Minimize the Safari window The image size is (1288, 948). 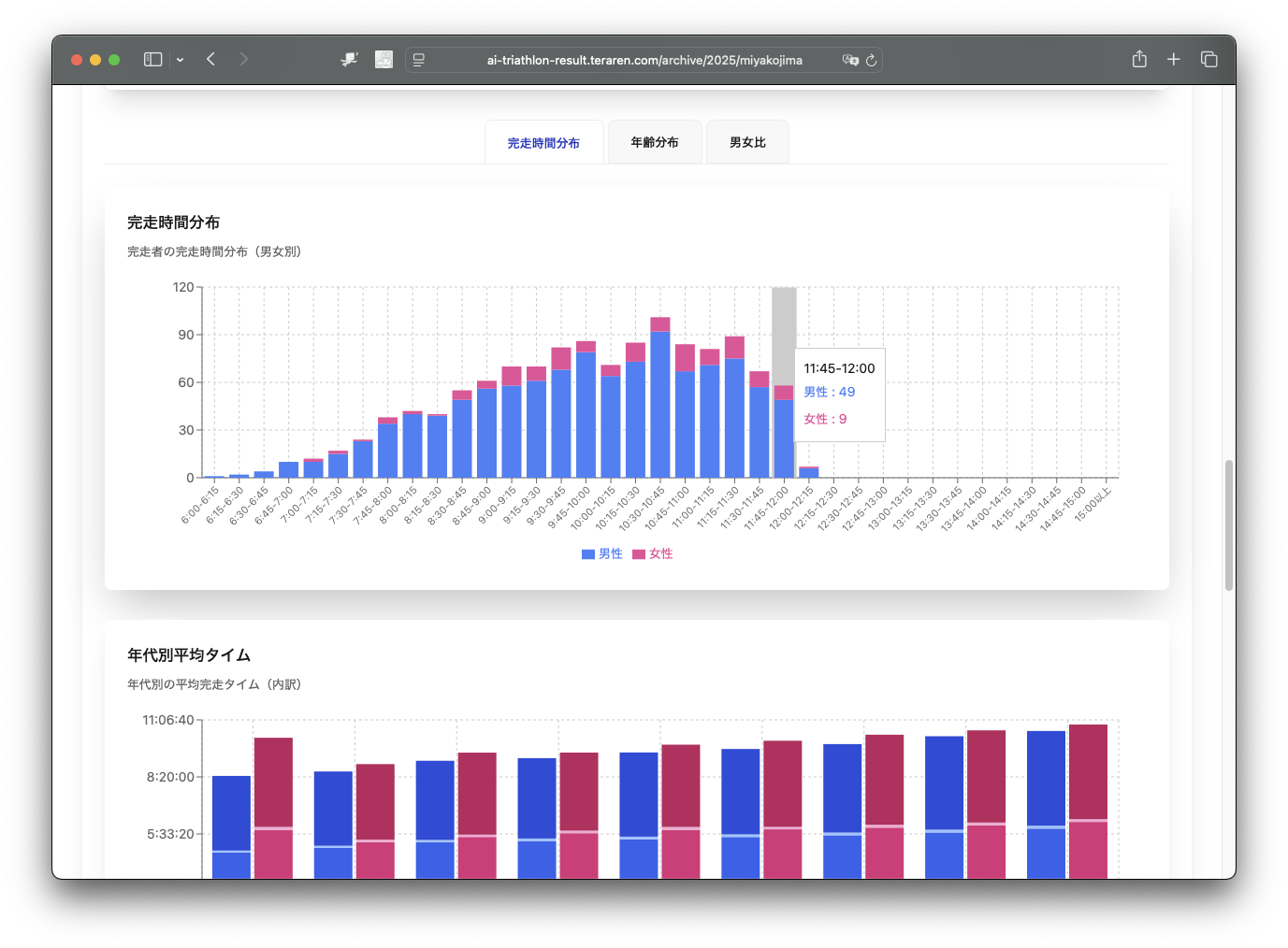tap(95, 60)
